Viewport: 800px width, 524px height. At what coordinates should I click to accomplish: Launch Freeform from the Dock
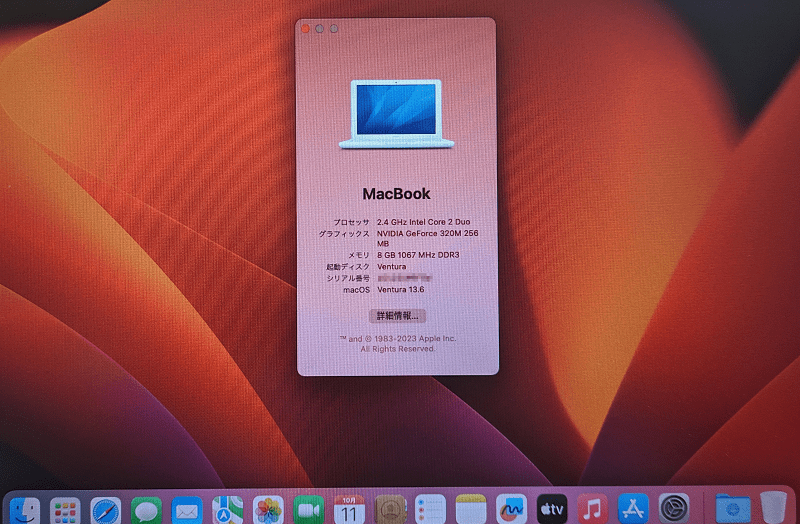click(x=511, y=510)
